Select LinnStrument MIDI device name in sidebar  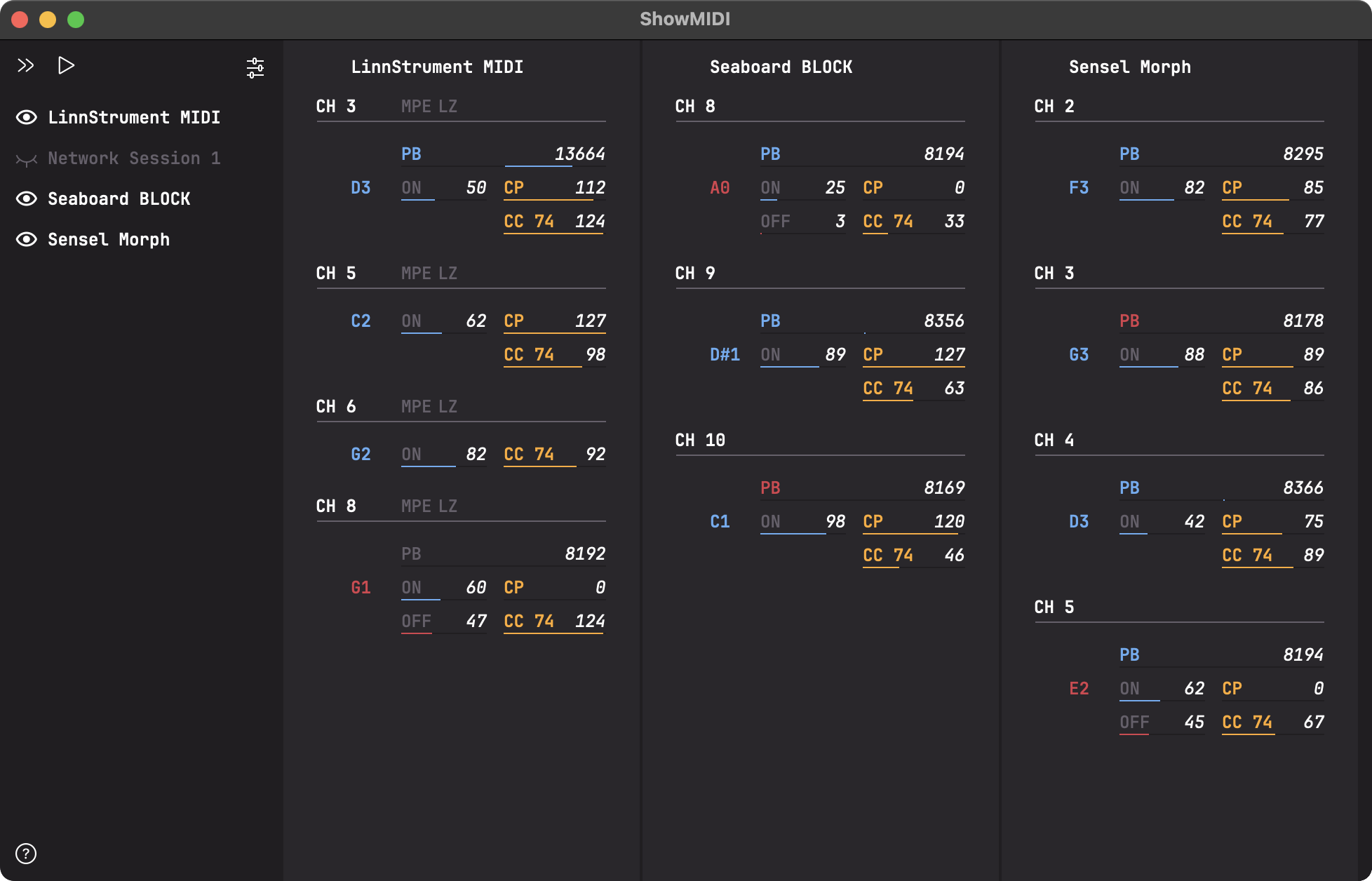(x=134, y=117)
